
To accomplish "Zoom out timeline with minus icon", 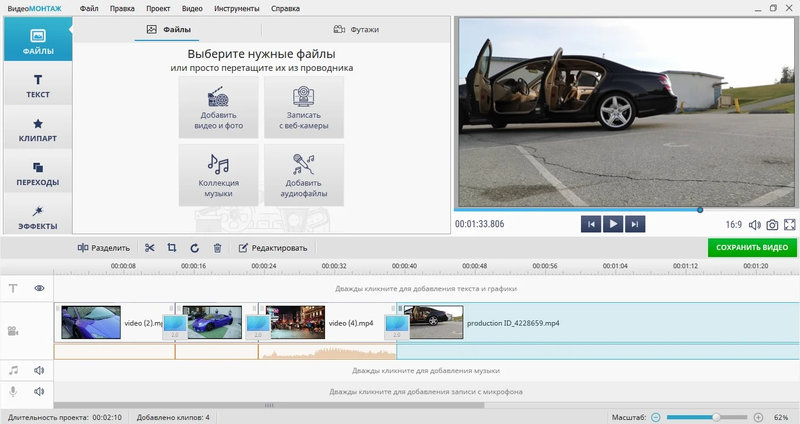I will [656, 417].
